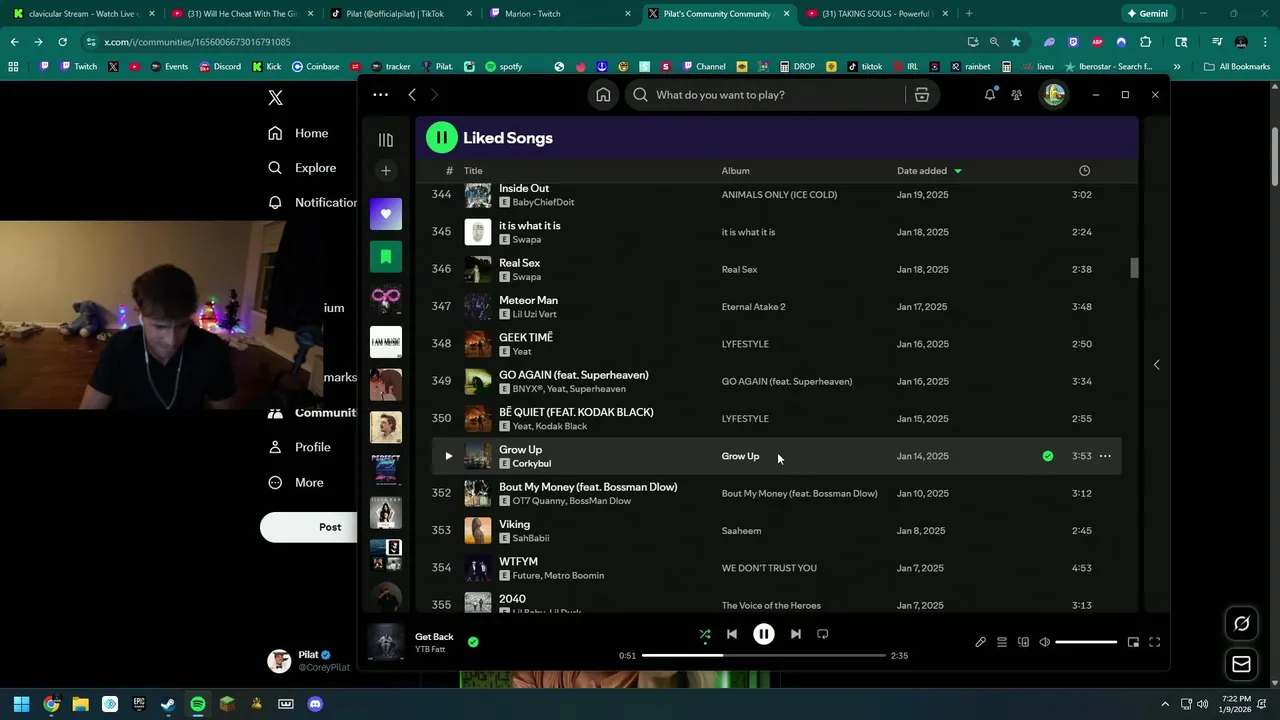Adjust the Spotify volume slider

tap(1086, 642)
